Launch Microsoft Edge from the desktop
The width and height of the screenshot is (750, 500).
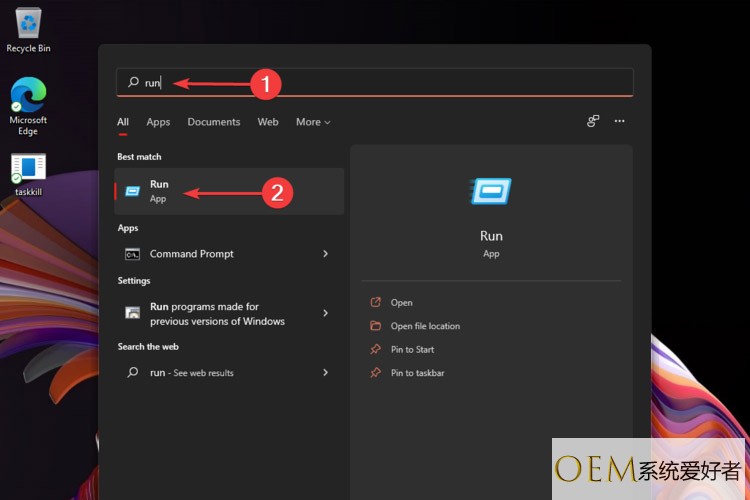tap(28, 97)
